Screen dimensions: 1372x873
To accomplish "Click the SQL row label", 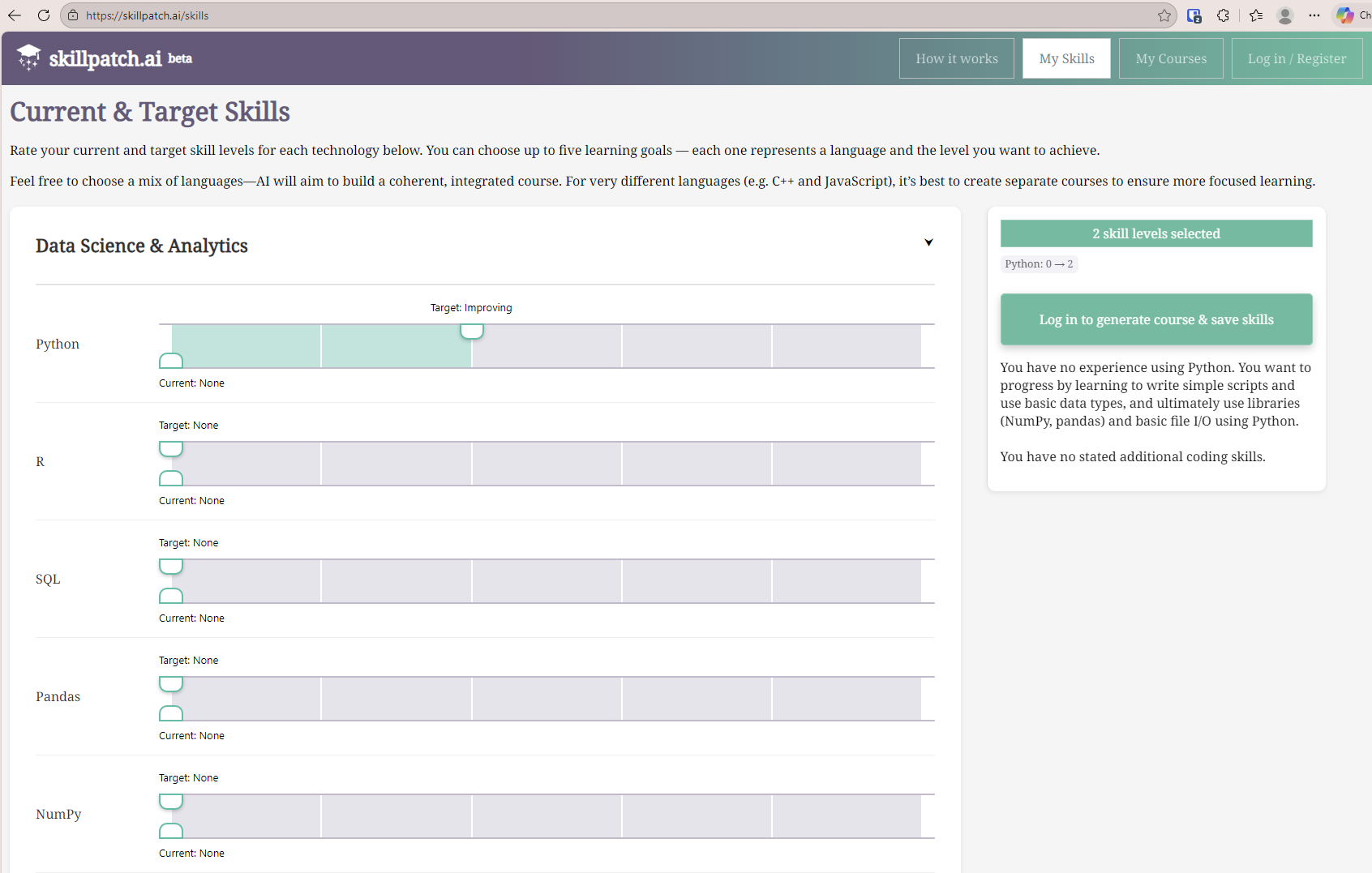I will click(48, 579).
